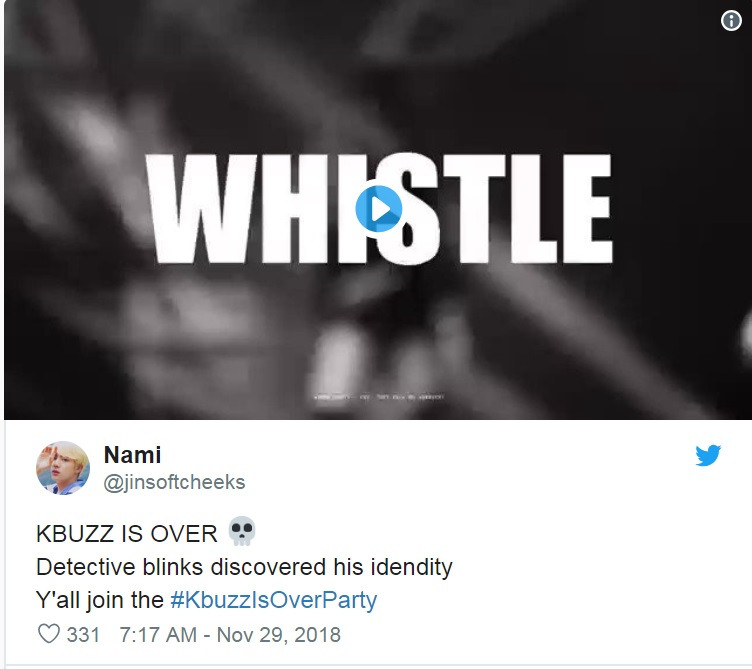Click the display name Nami
This screenshot has width=752, height=669.
point(132,455)
